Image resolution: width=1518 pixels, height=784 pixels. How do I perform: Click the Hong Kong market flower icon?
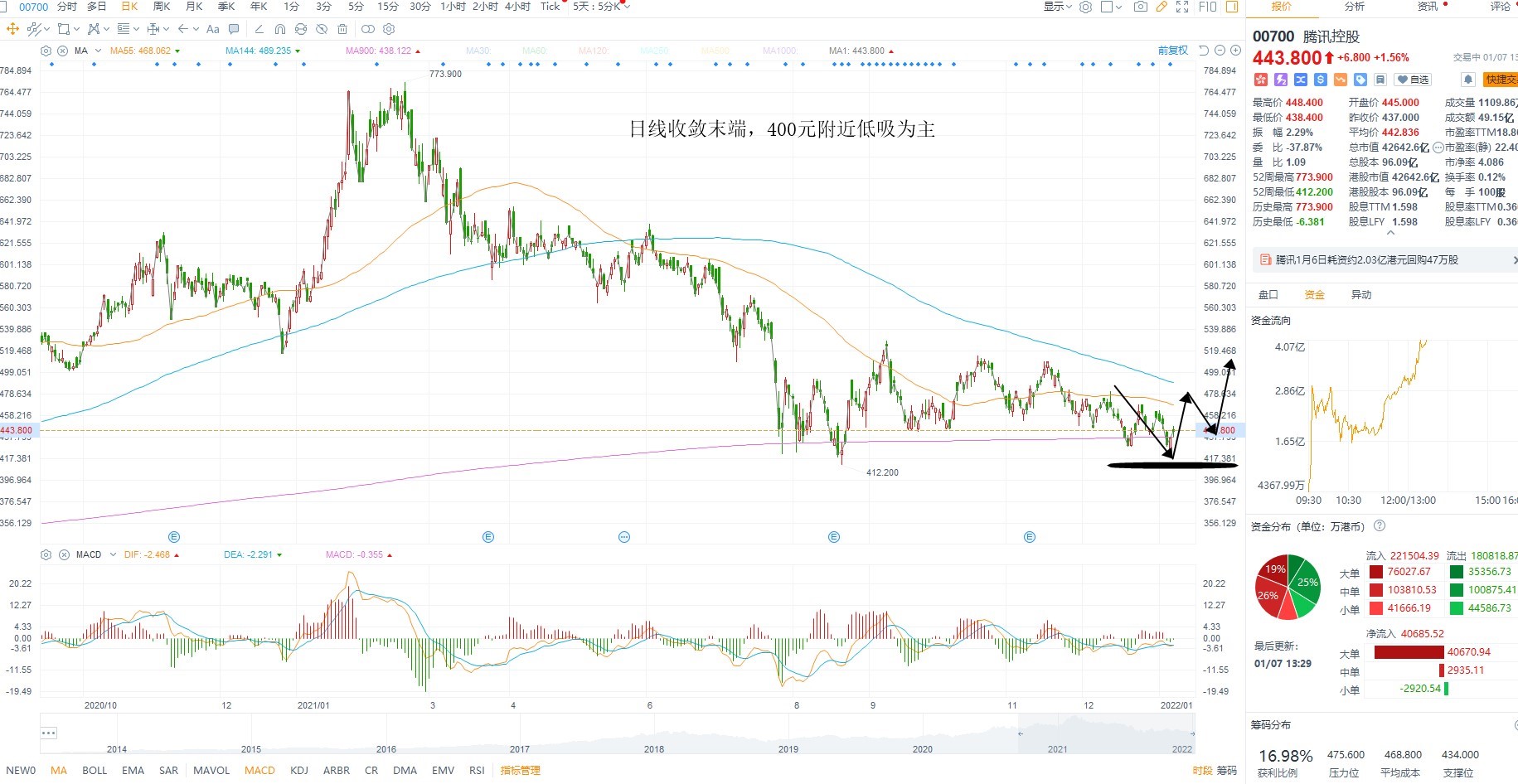click(1261, 80)
